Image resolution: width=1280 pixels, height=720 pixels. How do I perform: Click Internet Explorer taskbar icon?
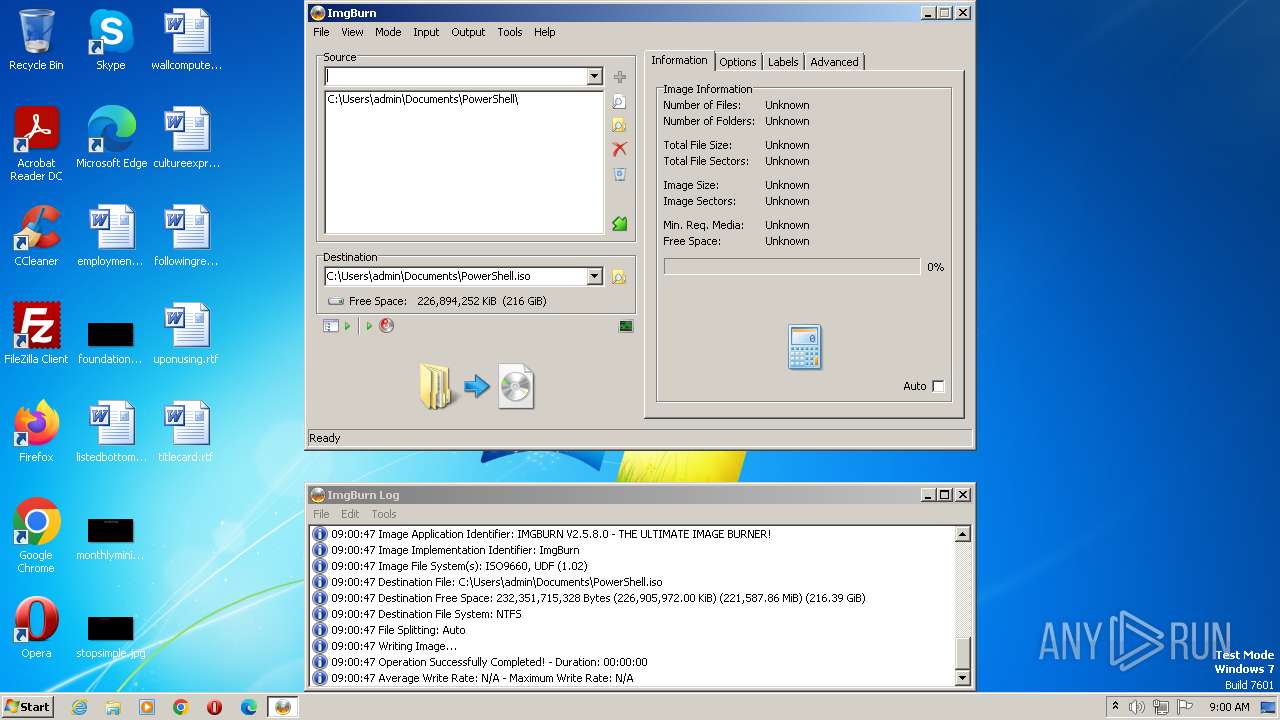tap(79, 707)
